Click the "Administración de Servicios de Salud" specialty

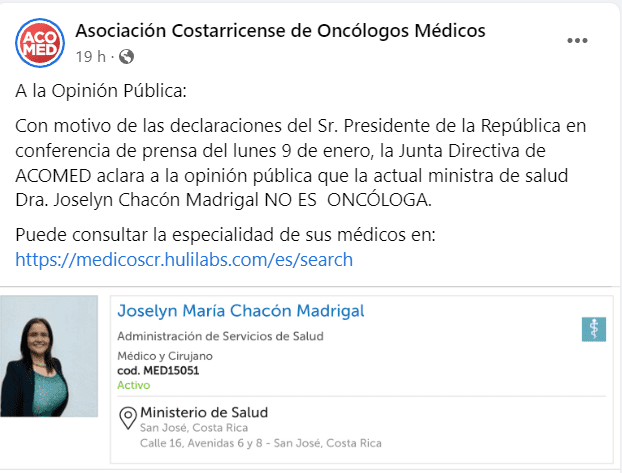(220, 336)
